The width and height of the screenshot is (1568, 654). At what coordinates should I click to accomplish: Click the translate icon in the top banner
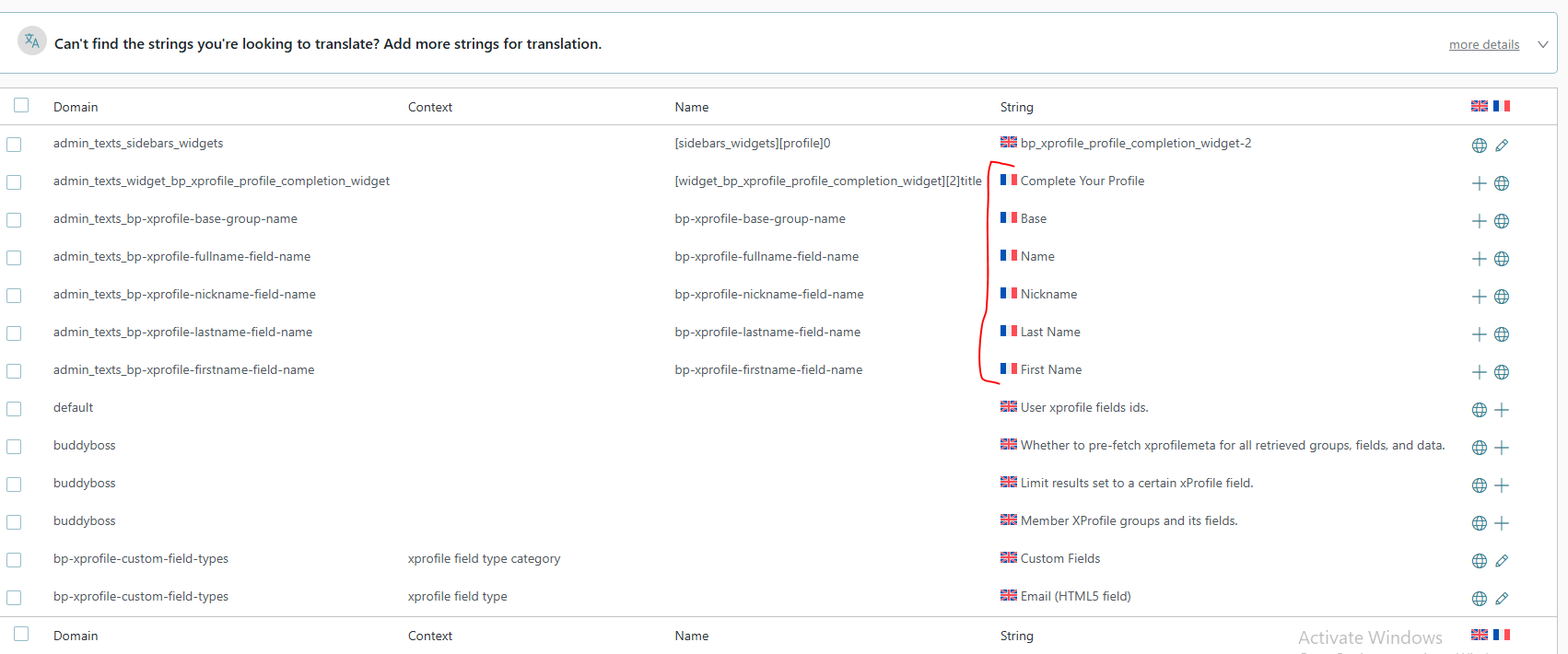(32, 41)
